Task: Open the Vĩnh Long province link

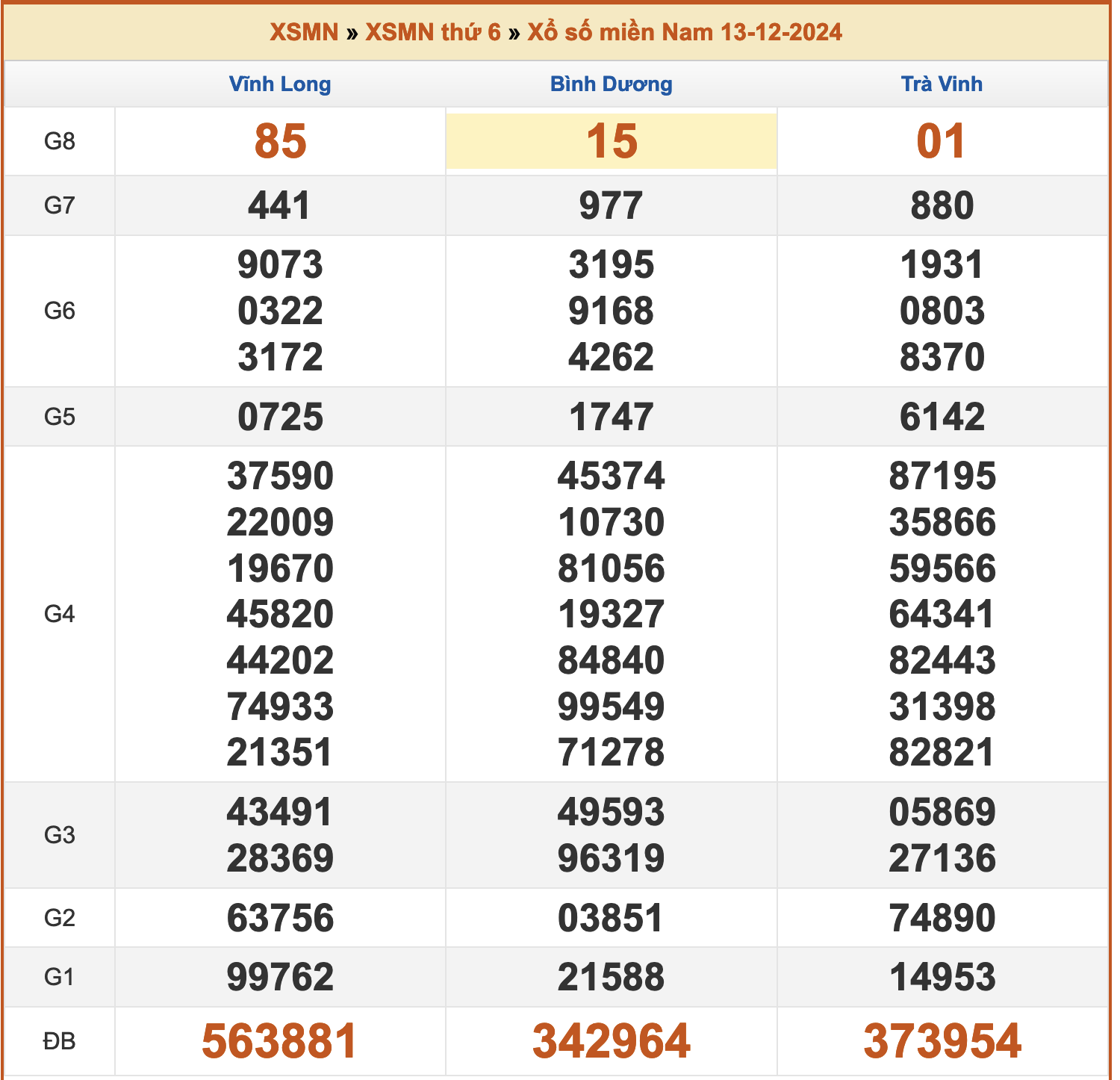Action: 280,84
